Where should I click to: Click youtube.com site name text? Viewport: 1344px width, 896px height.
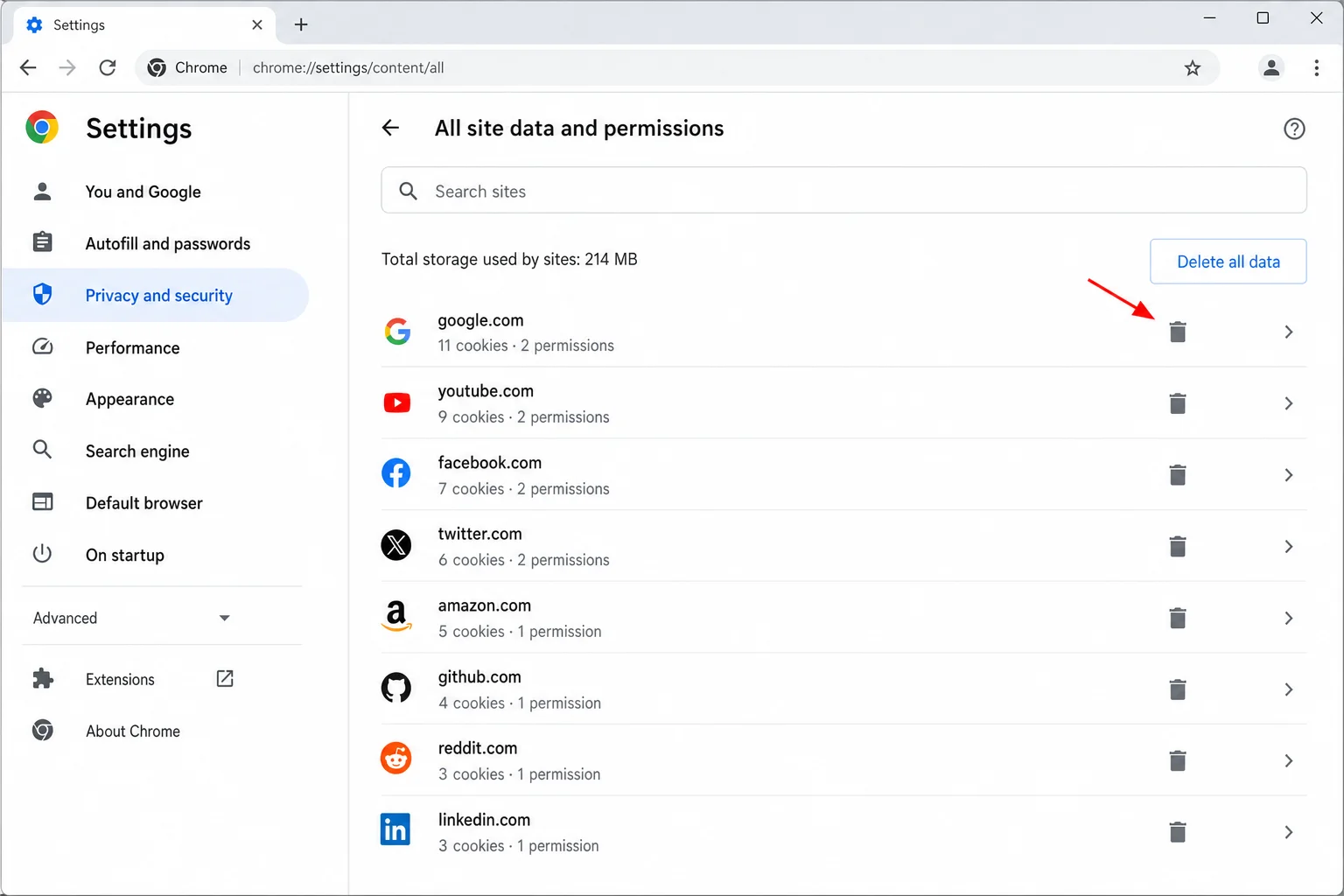(486, 391)
